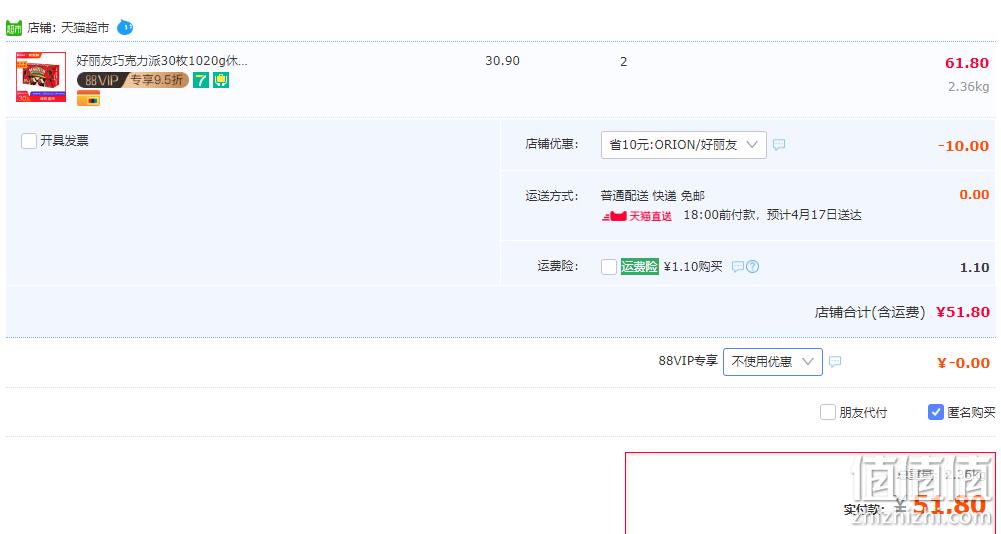Click the green 7-day return icon
This screenshot has width=1001, height=534.
[x=201, y=80]
